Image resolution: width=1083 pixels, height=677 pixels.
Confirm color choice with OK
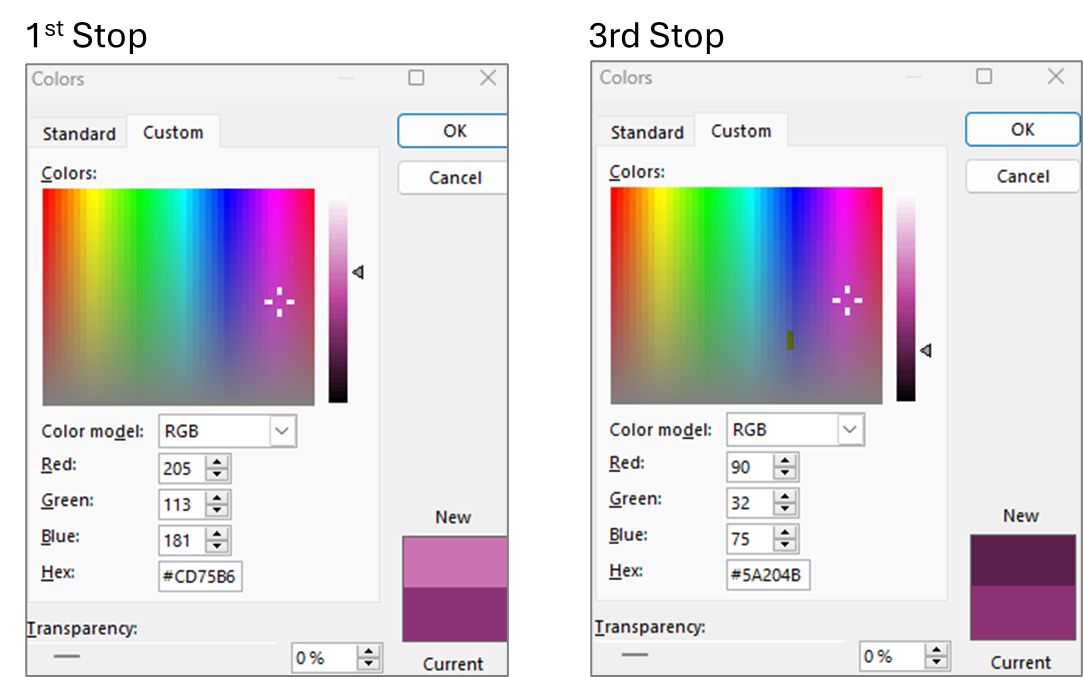click(x=455, y=130)
